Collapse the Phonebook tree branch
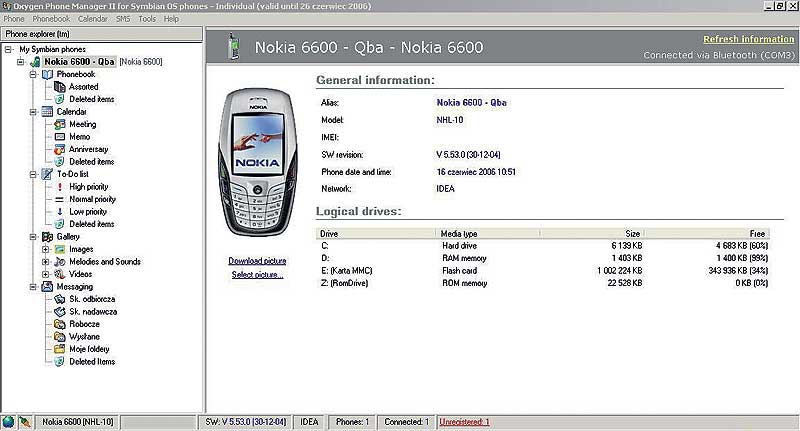 pos(33,74)
